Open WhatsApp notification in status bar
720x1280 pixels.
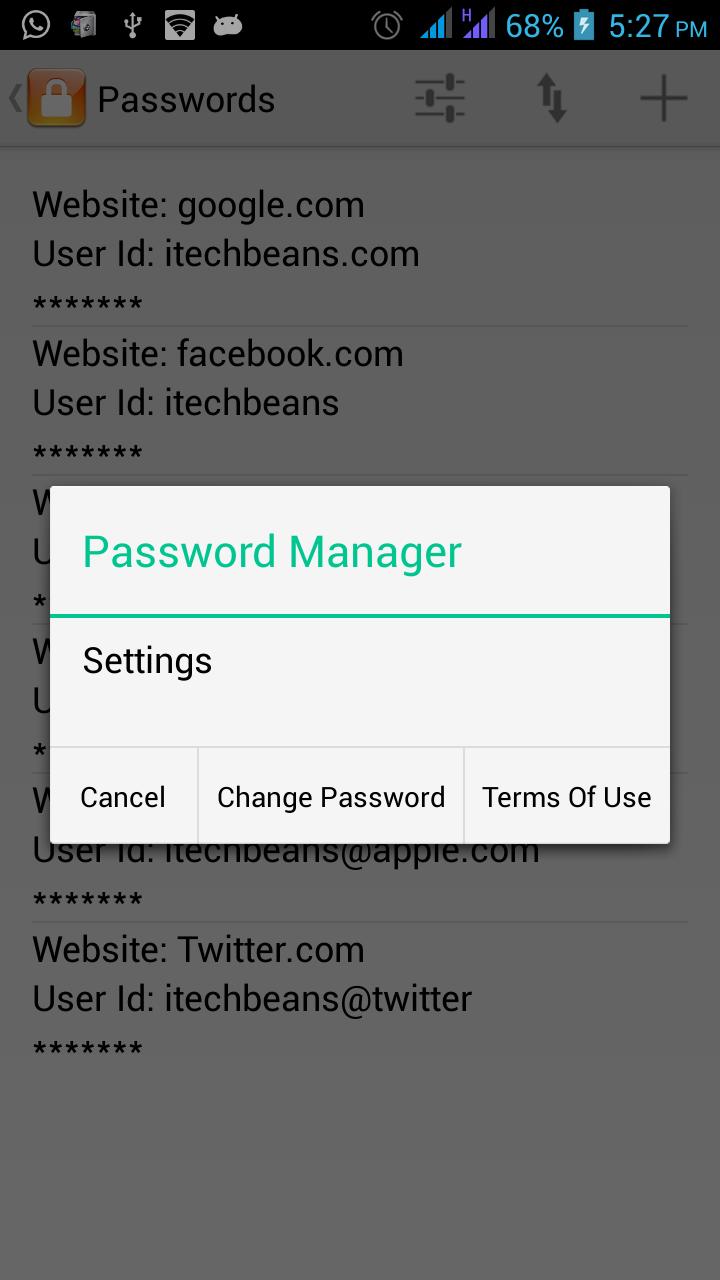tap(35, 25)
